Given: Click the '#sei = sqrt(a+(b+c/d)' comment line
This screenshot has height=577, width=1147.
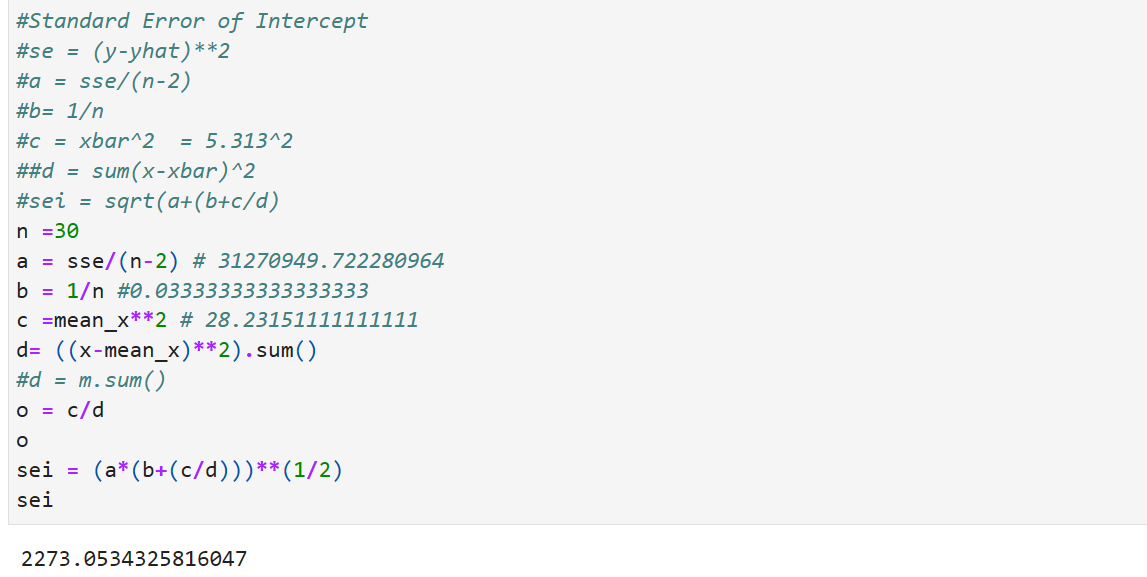Looking at the screenshot, I should click(148, 201).
